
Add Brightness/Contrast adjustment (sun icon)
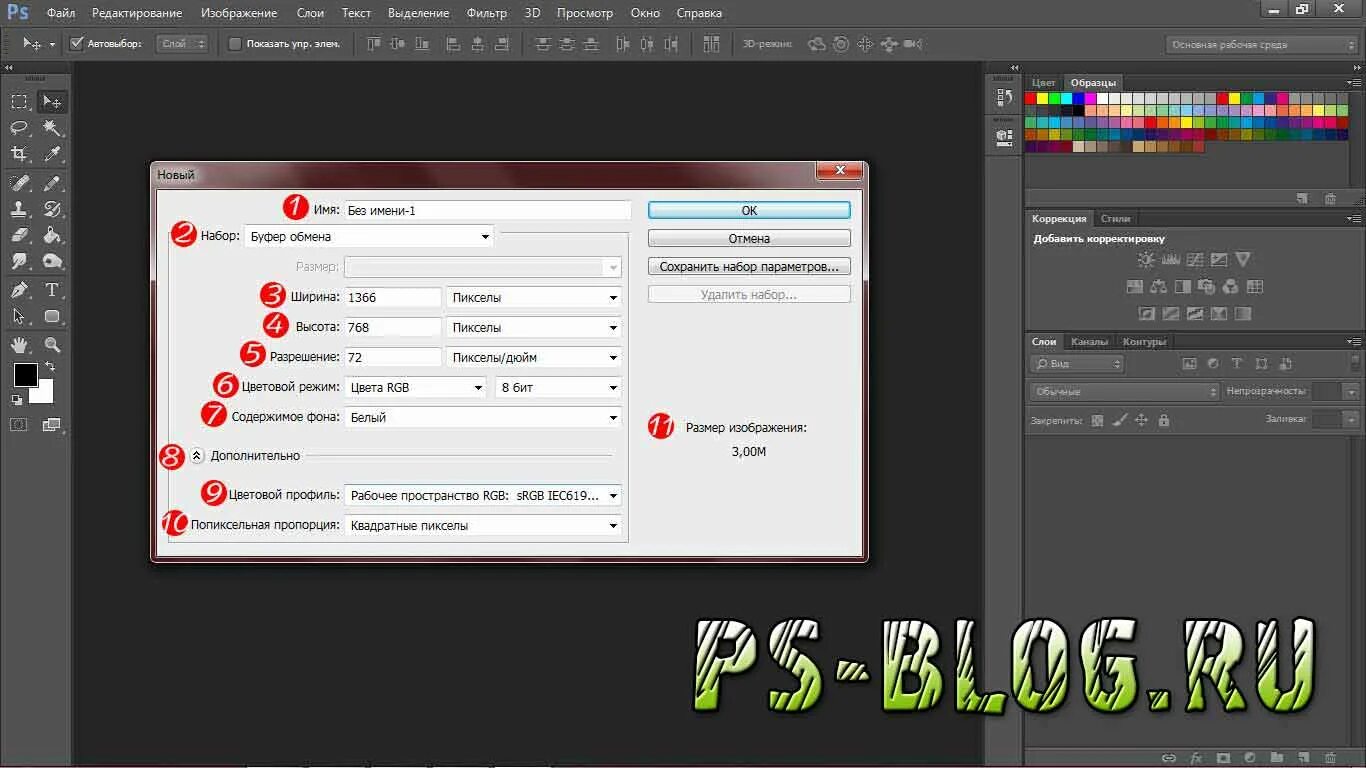tap(1146, 259)
